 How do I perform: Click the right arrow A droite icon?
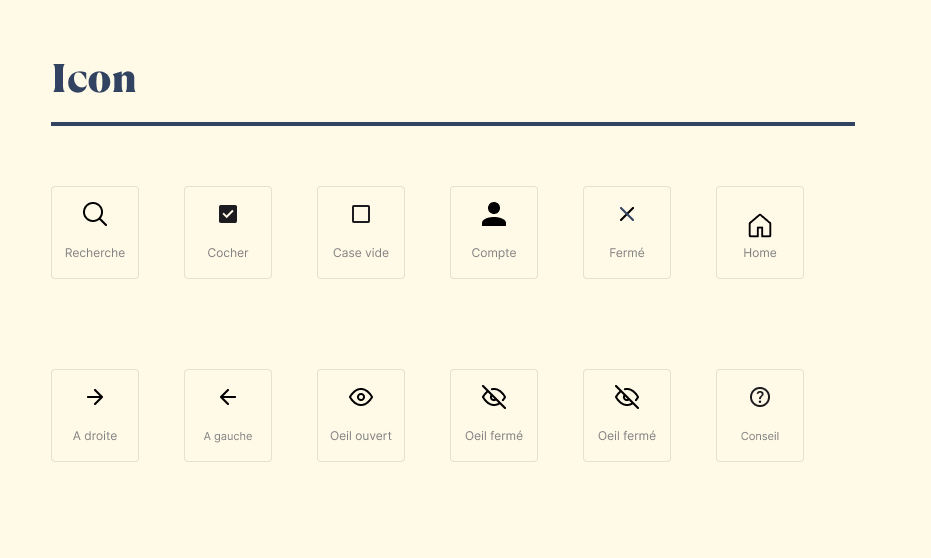pos(95,397)
